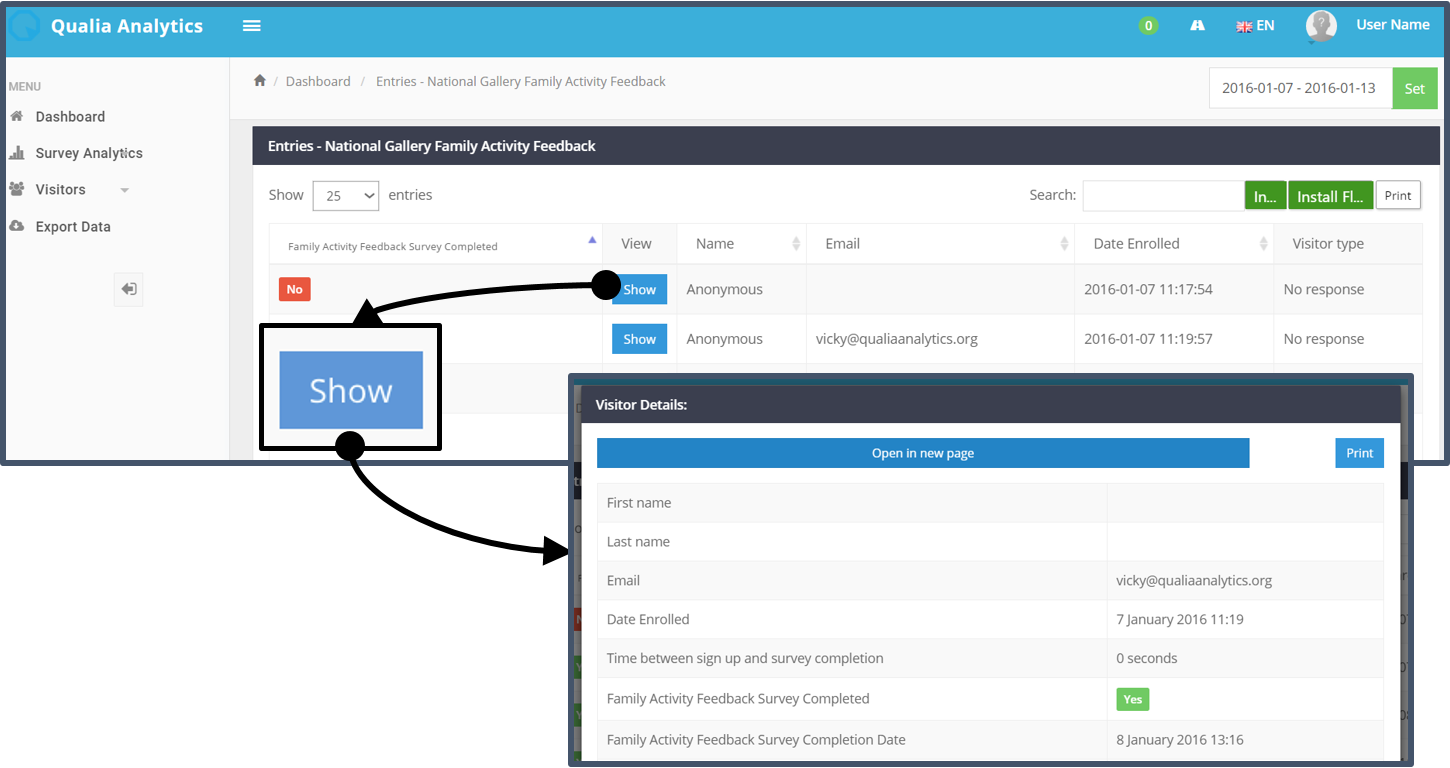Collapse sidebar using the arrow icon

pyautogui.click(x=128, y=289)
